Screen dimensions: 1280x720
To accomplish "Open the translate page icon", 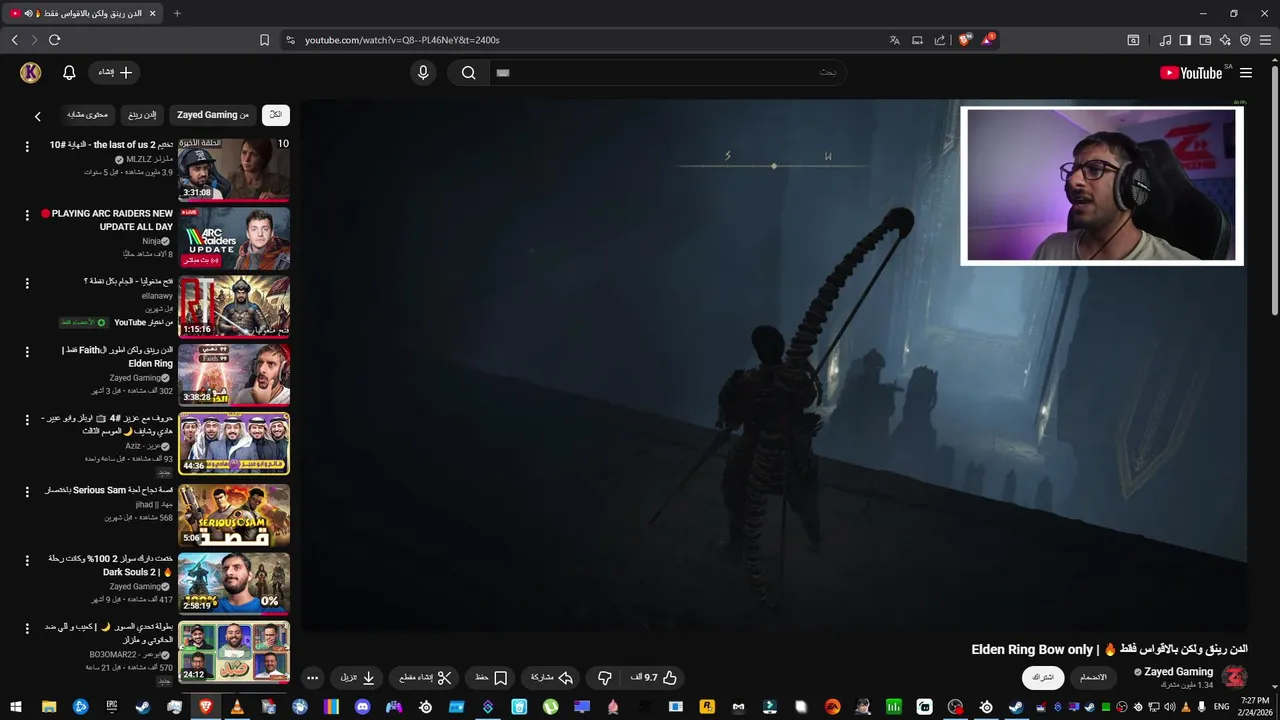I will (x=895, y=40).
